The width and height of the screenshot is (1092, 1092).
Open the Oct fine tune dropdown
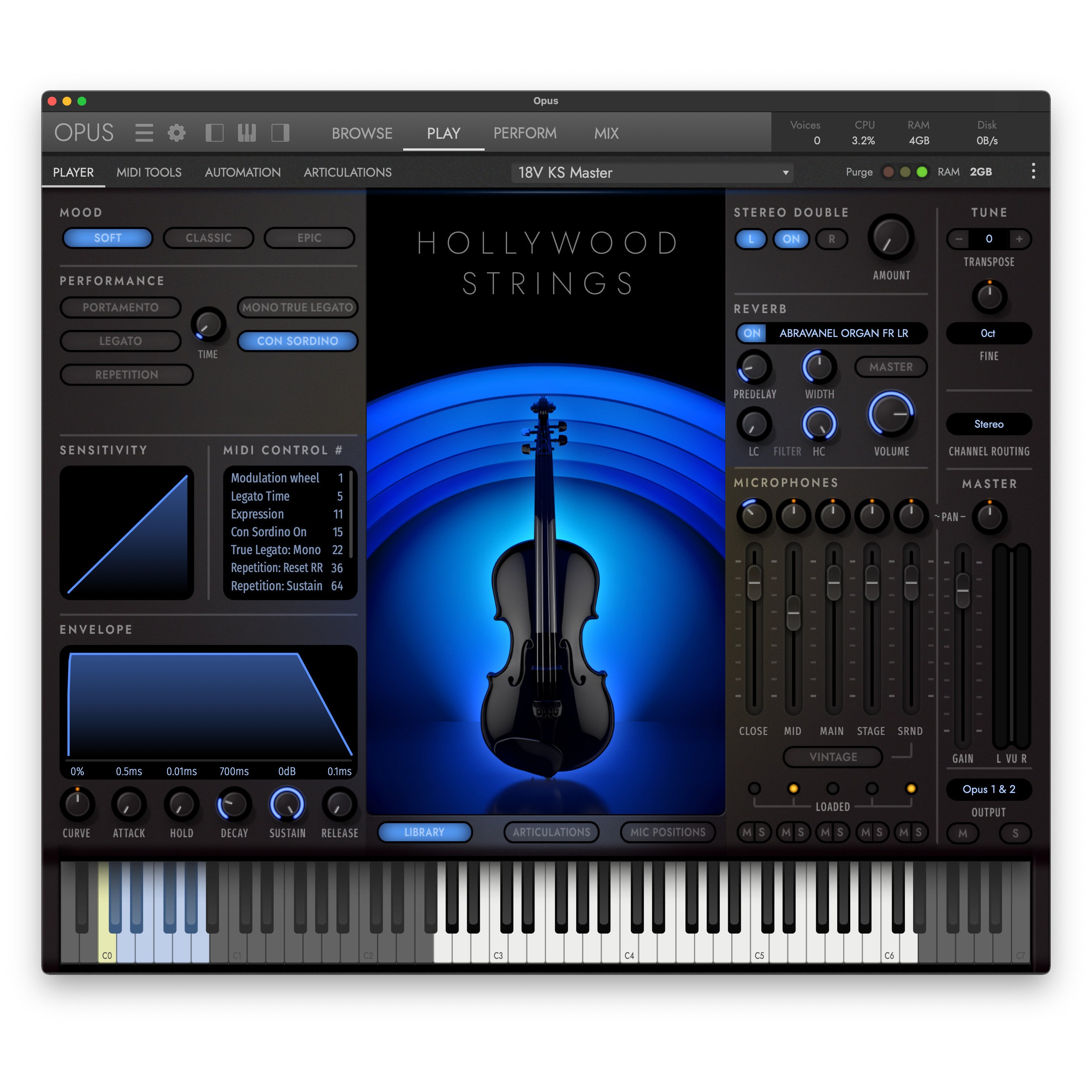989,333
